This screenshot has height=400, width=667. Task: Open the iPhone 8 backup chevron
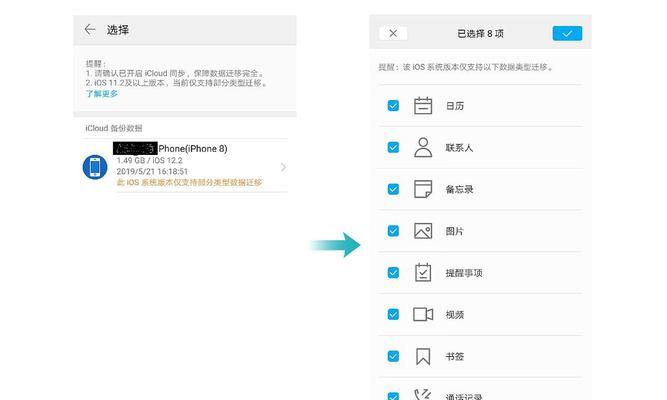[x=283, y=167]
